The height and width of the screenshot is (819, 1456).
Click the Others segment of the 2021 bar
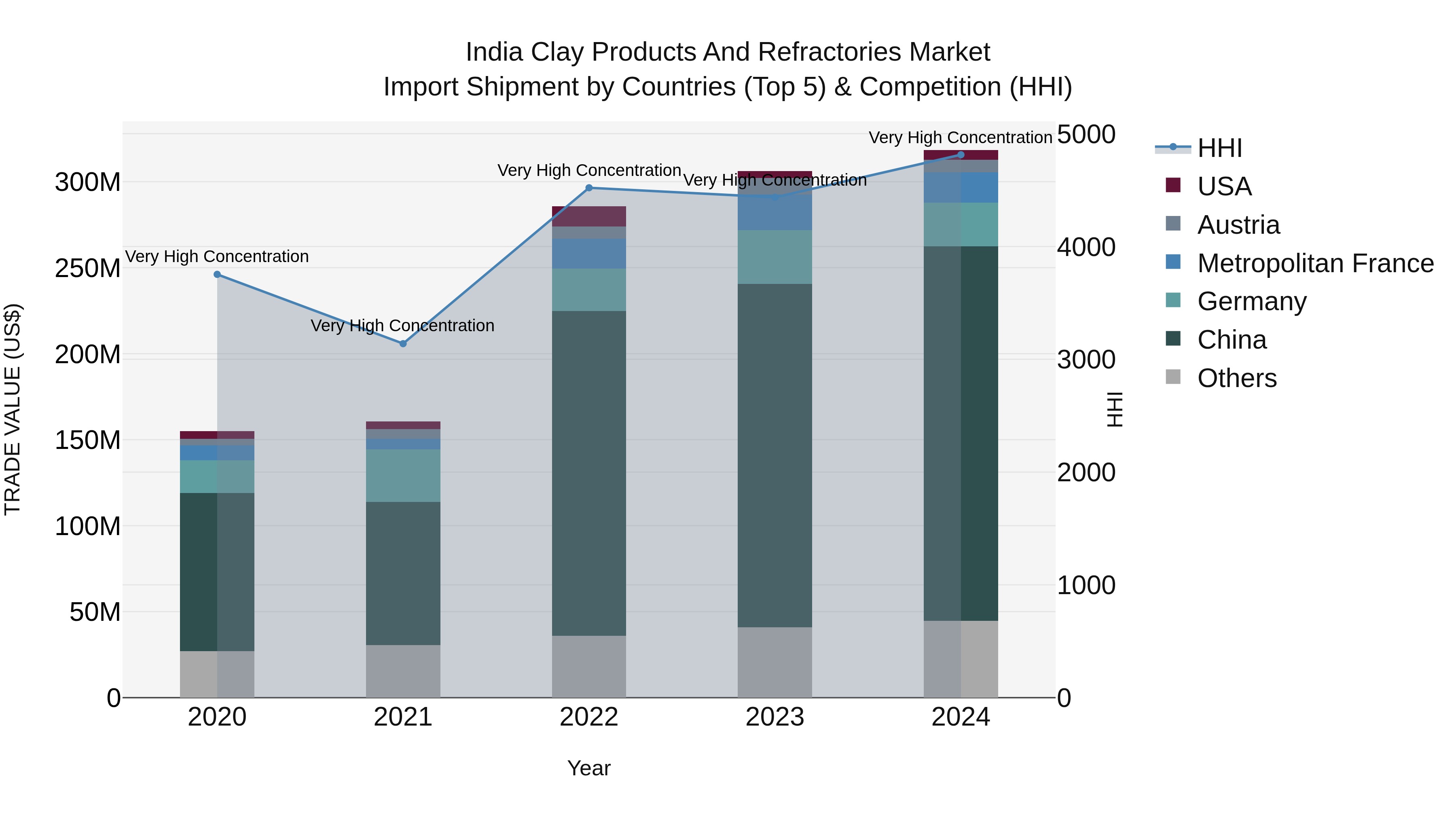[403, 671]
